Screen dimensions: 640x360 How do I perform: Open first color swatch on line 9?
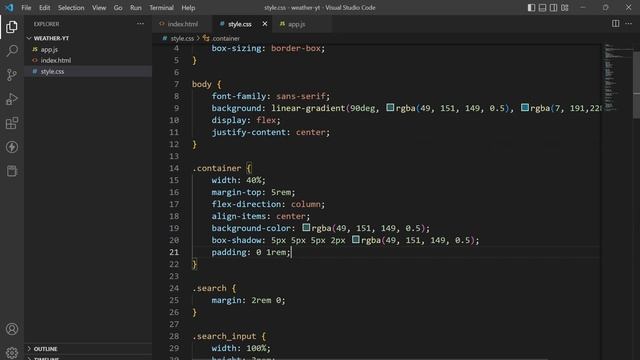click(390, 107)
